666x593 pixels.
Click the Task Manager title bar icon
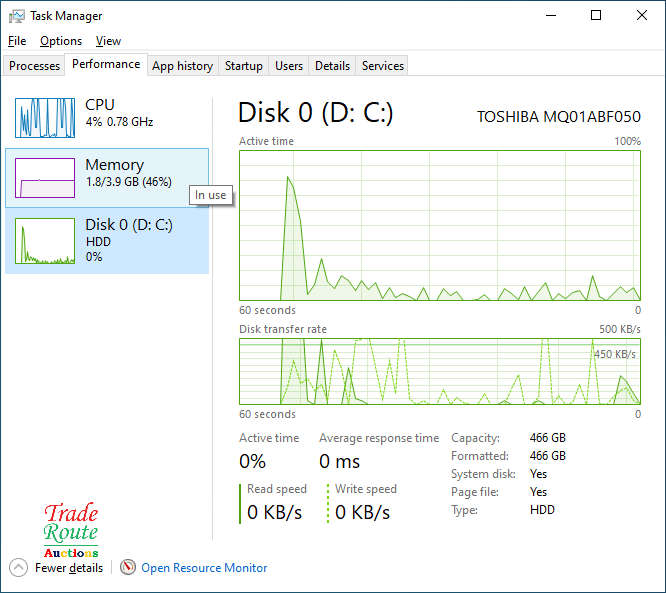click(16, 16)
